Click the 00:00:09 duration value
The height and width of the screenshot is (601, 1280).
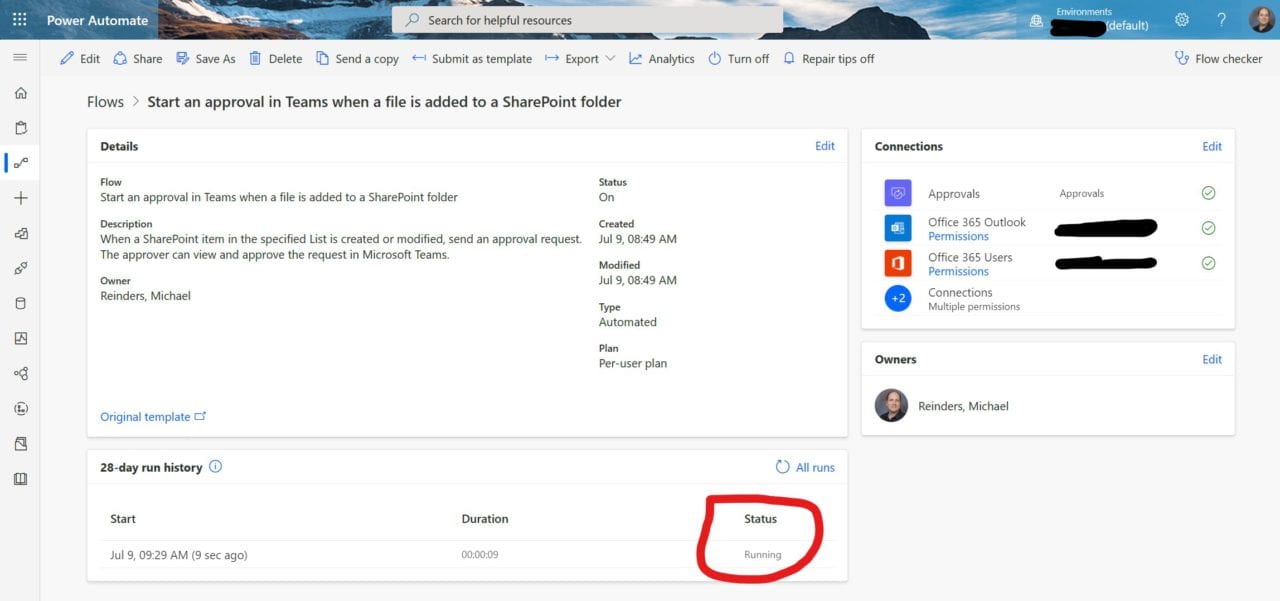click(x=480, y=555)
